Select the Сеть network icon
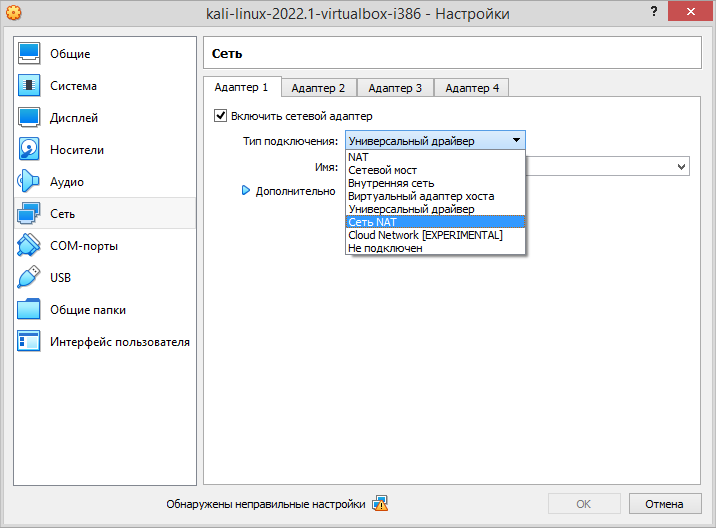The height and width of the screenshot is (528, 716). 29,213
